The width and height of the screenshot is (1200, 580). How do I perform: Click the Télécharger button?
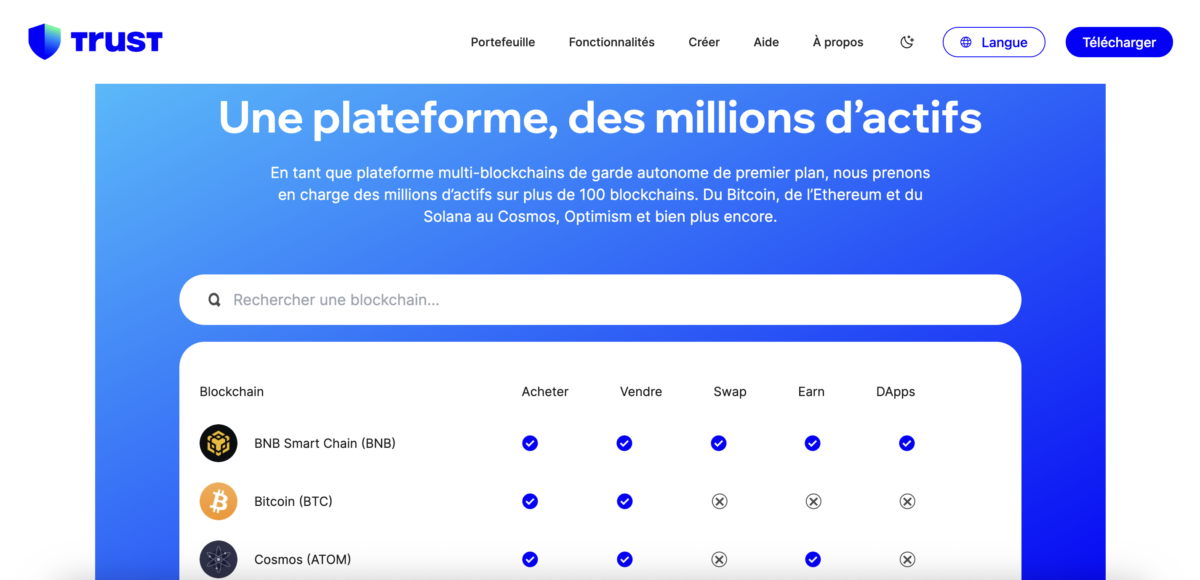tap(1119, 42)
